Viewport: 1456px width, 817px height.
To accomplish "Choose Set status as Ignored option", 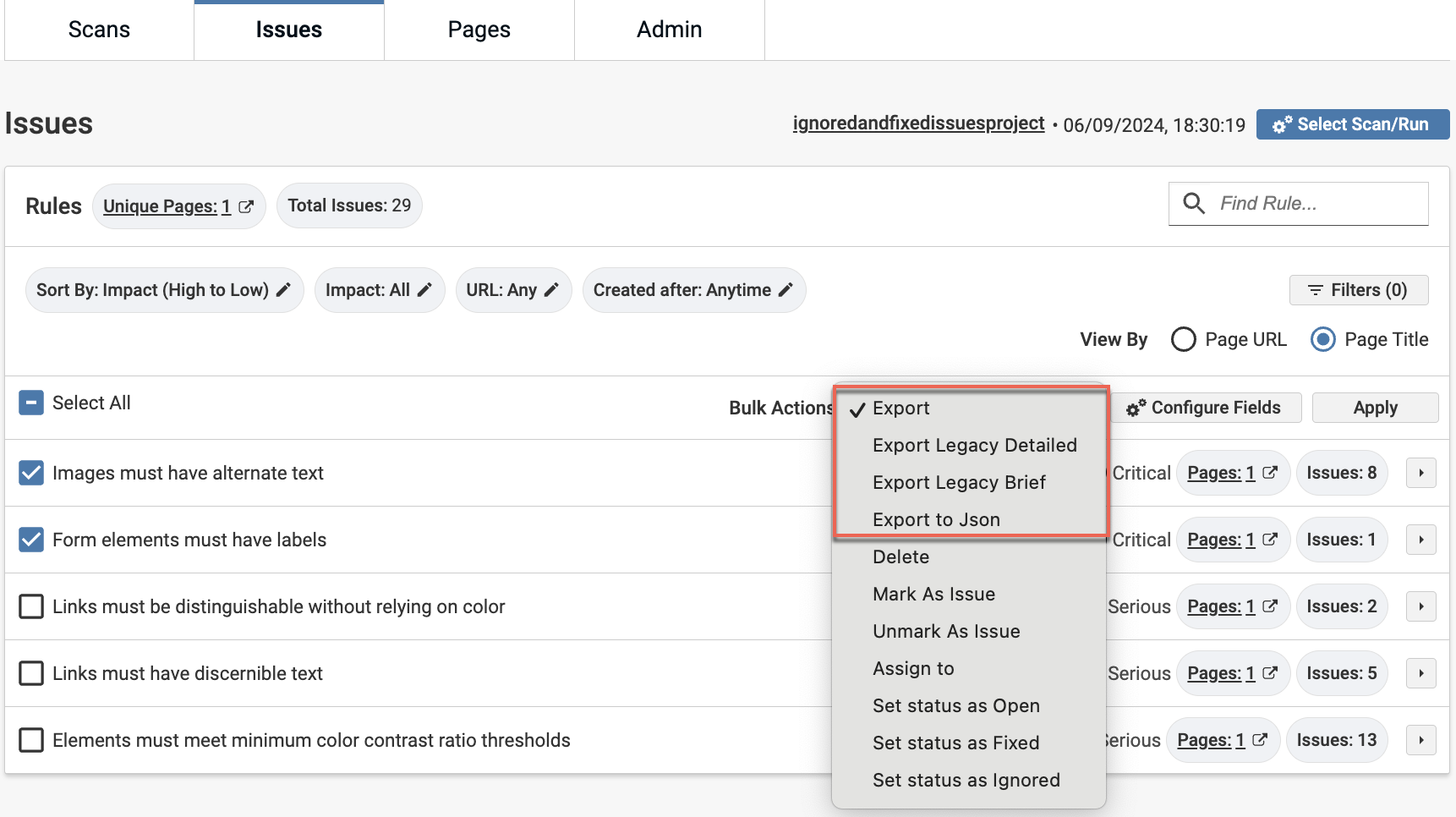I will [966, 780].
